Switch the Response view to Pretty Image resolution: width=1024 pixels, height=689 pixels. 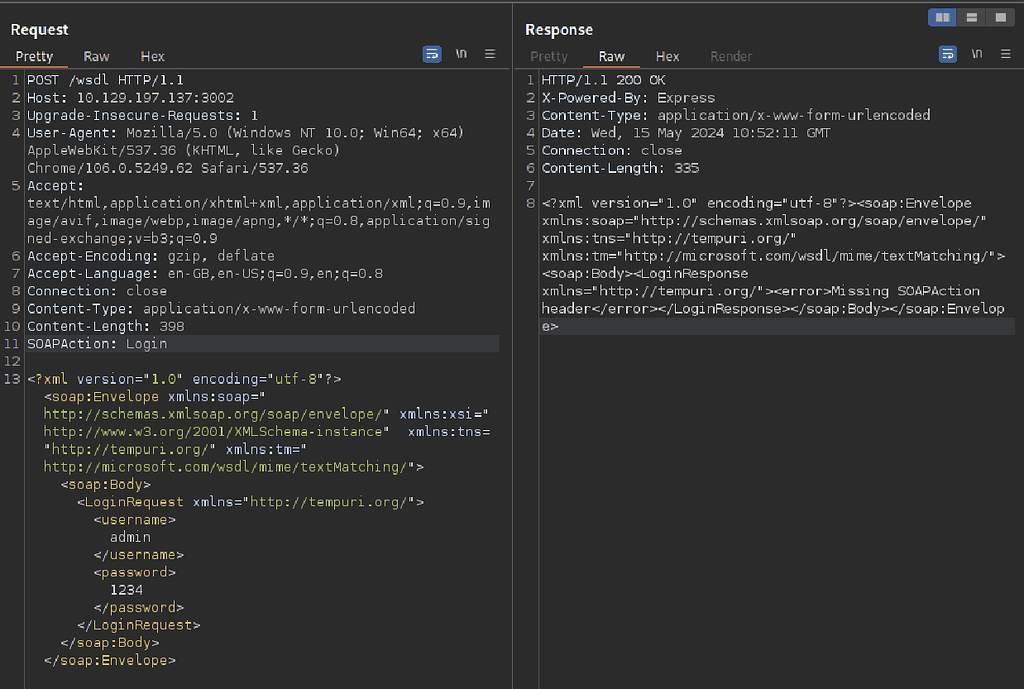(x=549, y=56)
